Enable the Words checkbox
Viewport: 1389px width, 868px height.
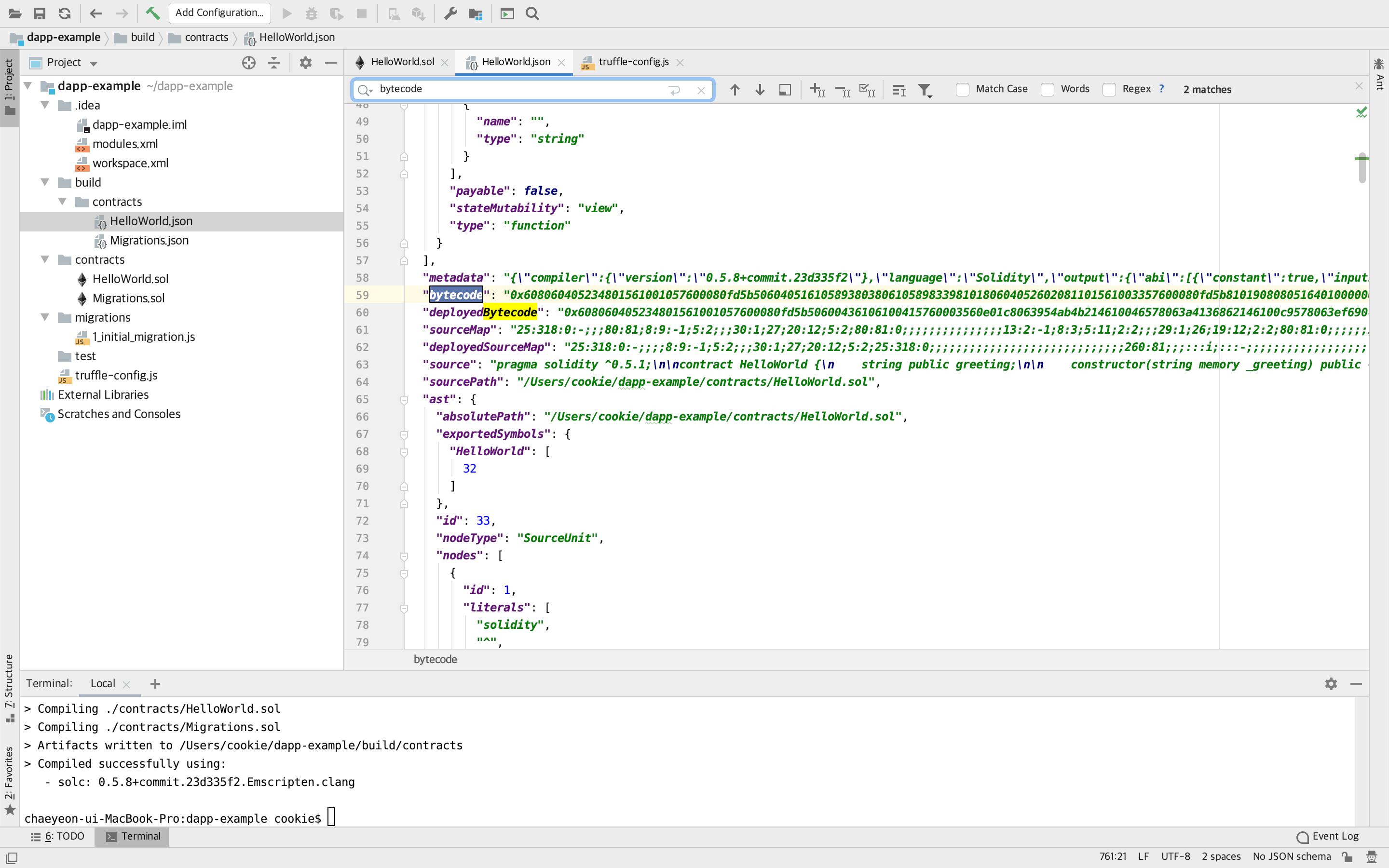[1048, 90]
